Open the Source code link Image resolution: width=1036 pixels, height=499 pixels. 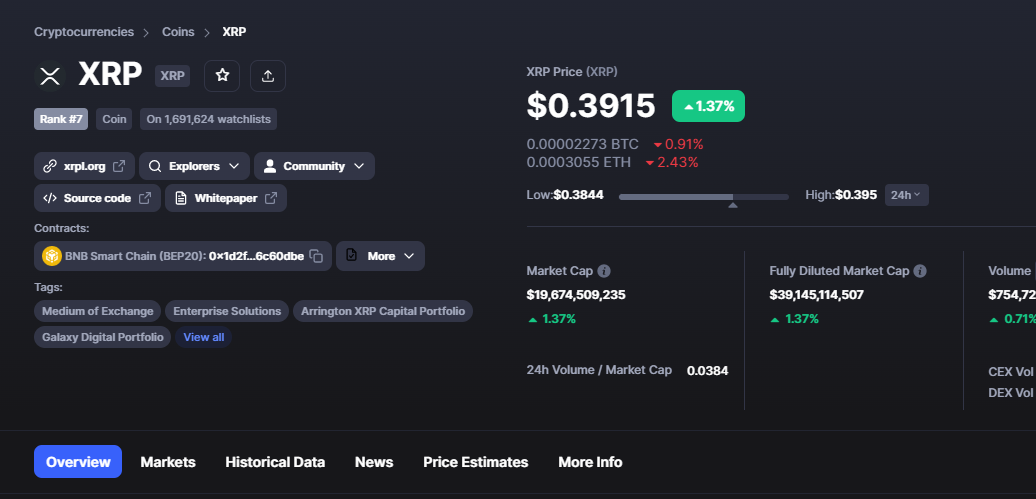(x=97, y=198)
